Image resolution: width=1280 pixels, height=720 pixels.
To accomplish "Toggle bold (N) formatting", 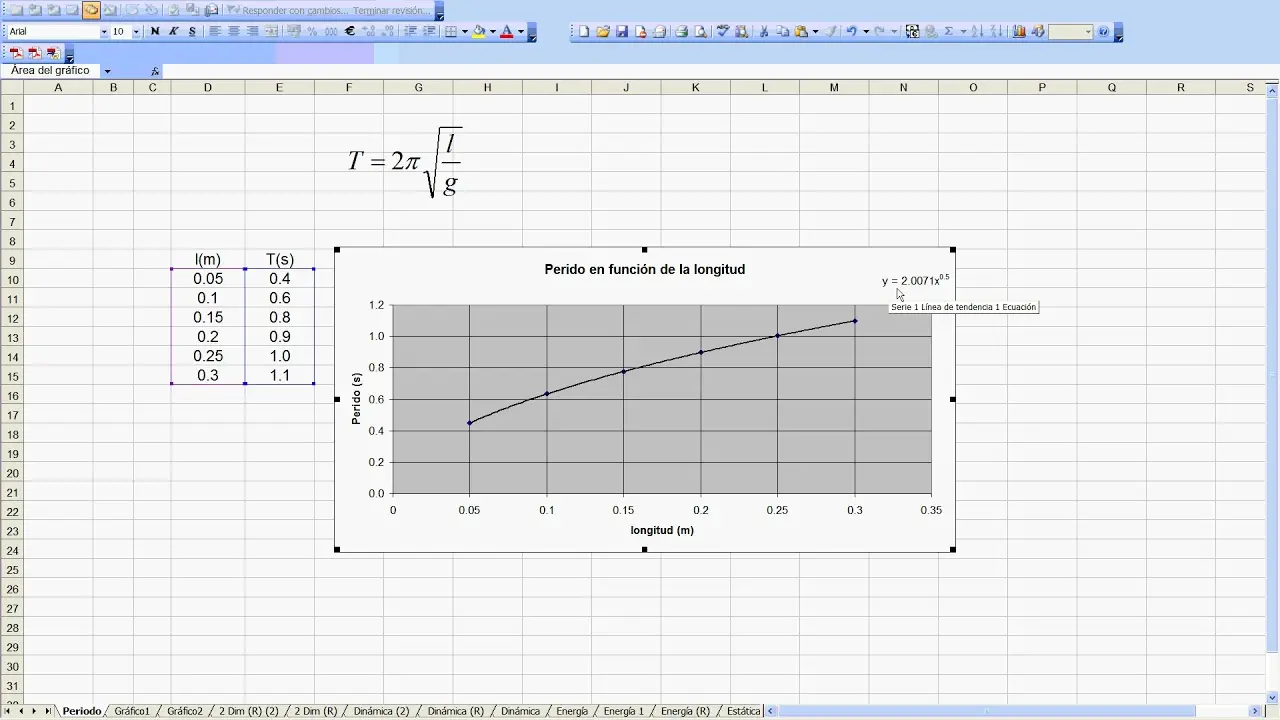I will 155,32.
